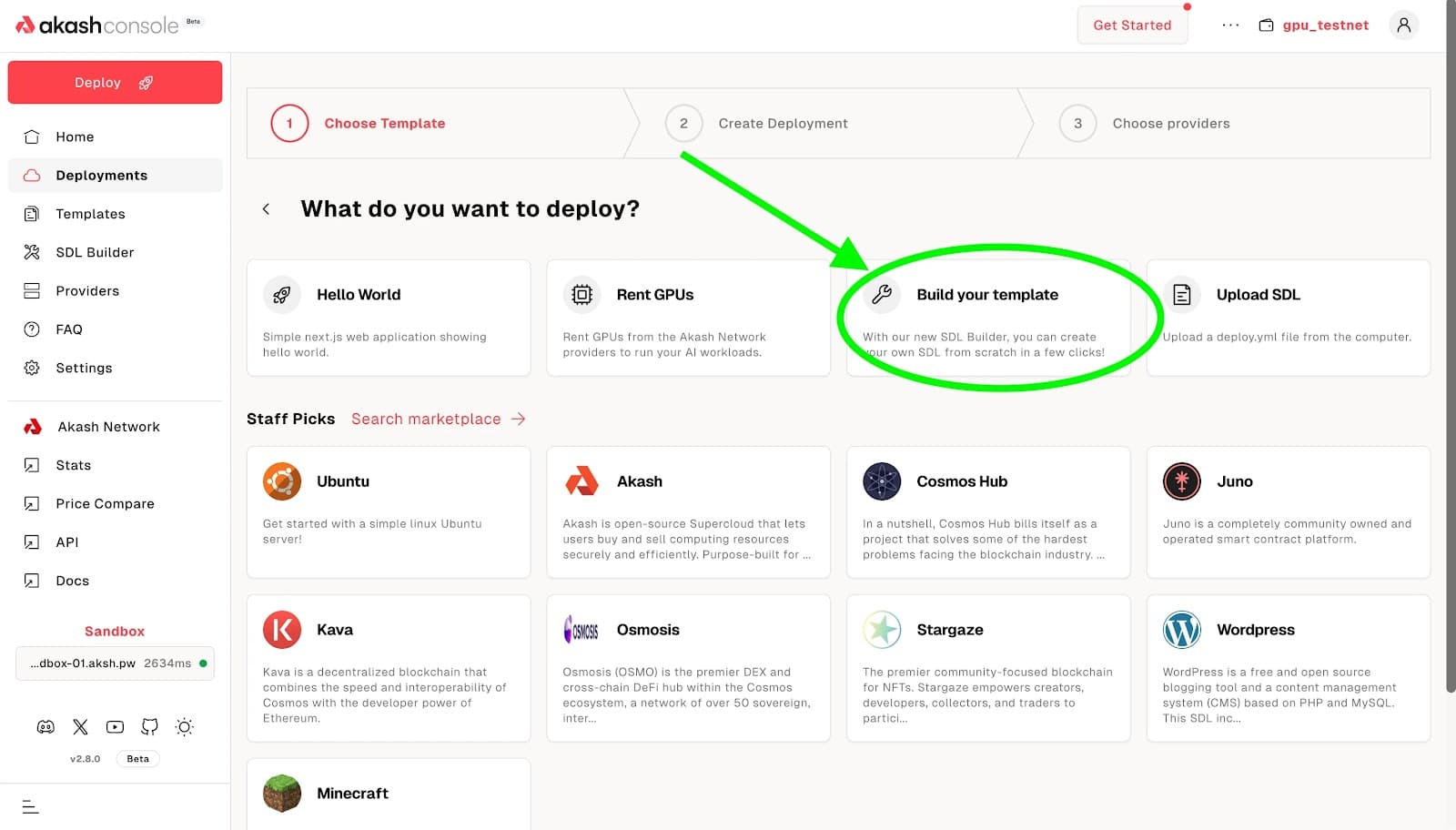Open the sandbox node selector dropdown
This screenshot has width=1456, height=830.
click(115, 663)
